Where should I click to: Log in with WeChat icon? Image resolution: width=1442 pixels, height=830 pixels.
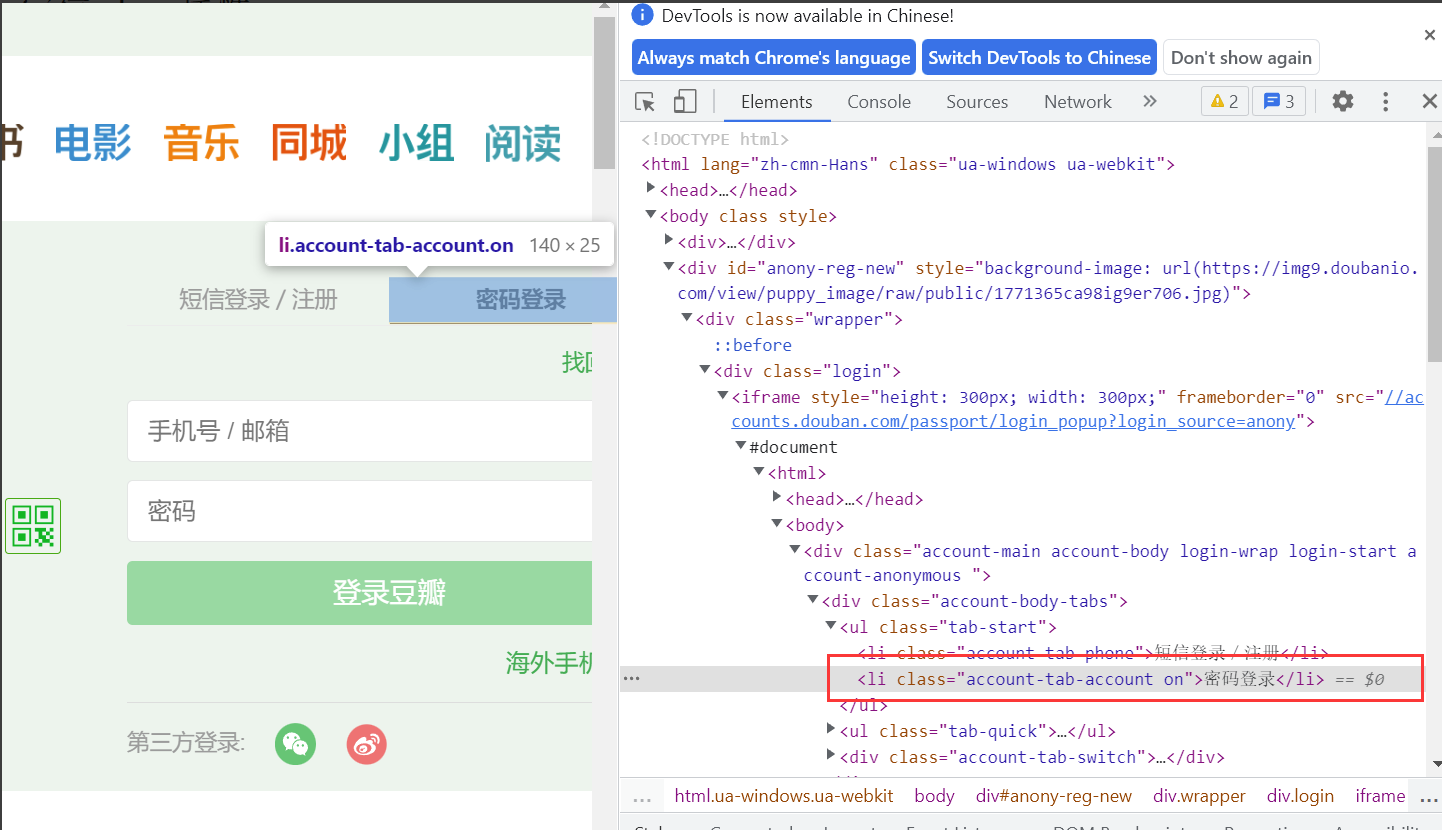point(295,743)
